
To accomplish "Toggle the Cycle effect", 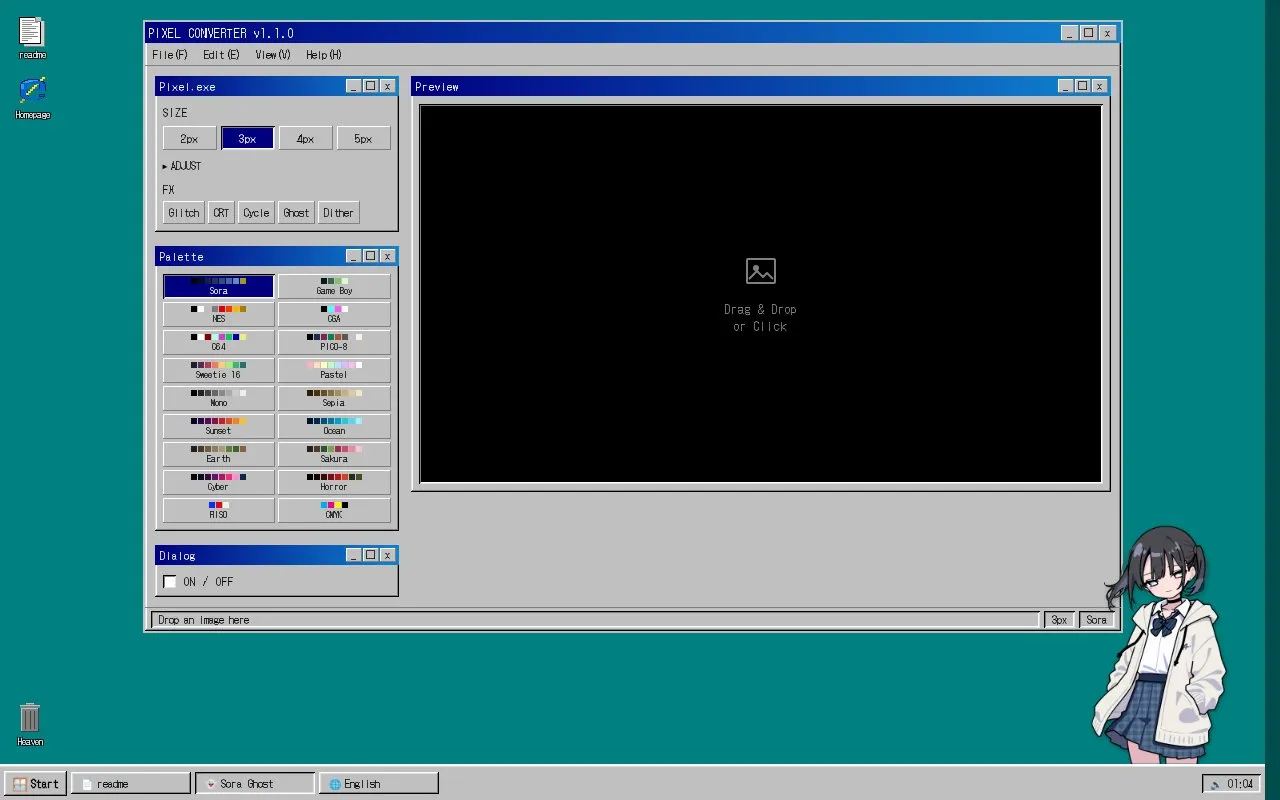I will [x=256, y=212].
